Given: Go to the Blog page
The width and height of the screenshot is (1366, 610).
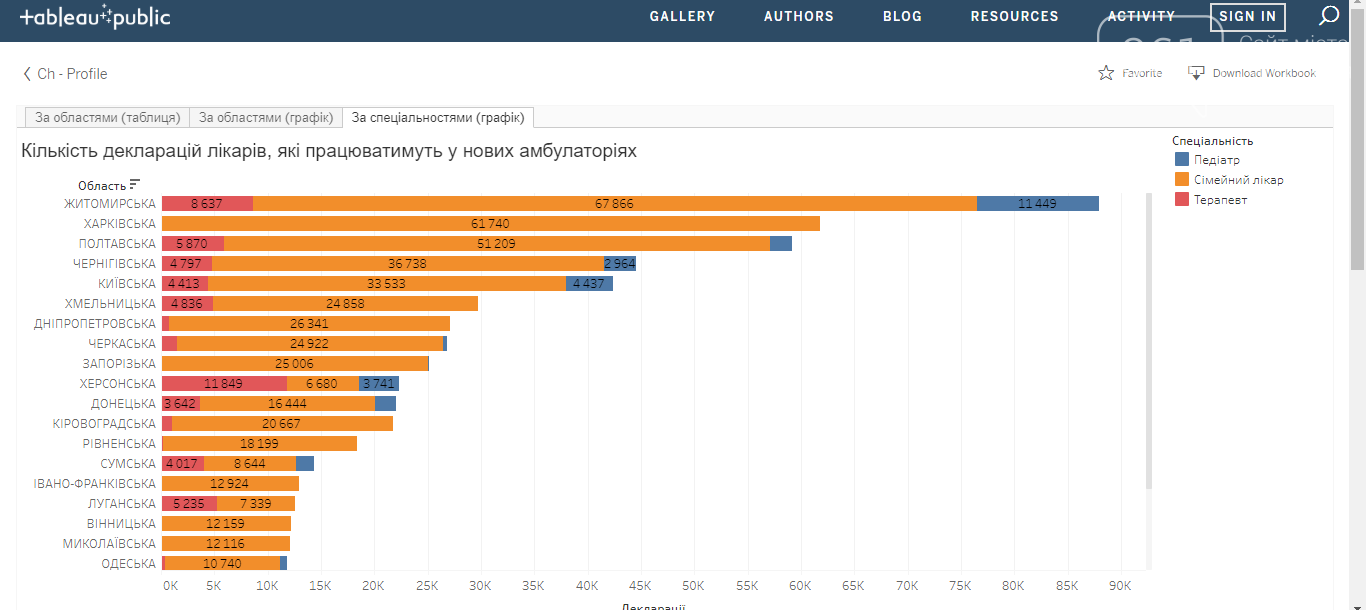Looking at the screenshot, I should pyautogui.click(x=902, y=16).
